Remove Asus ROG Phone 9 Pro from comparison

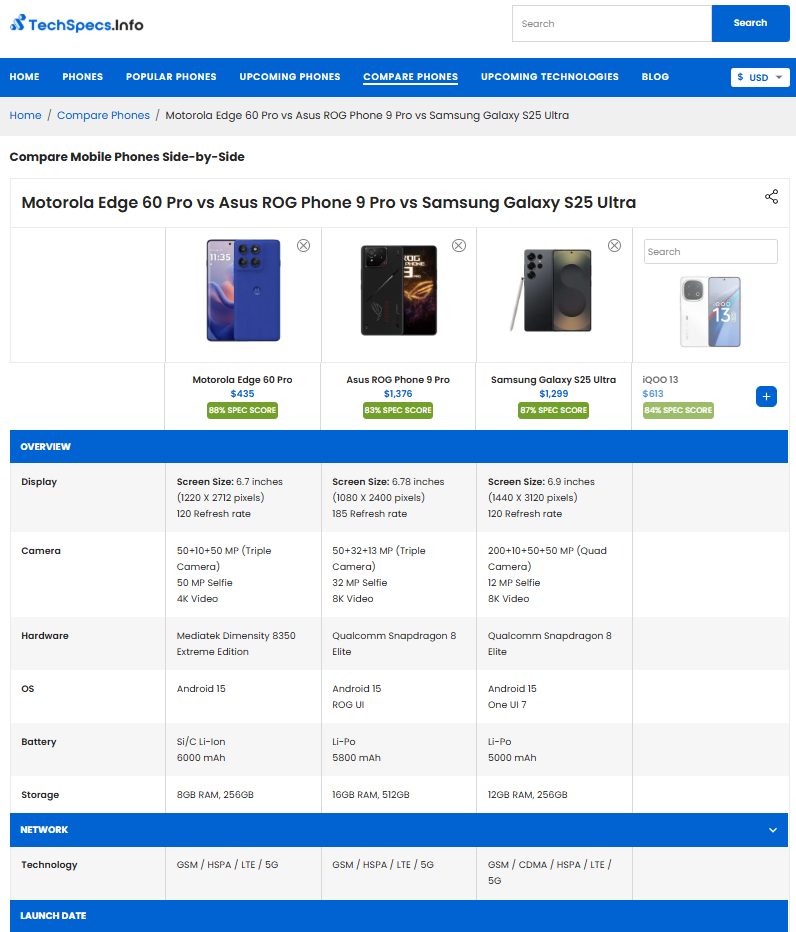pos(458,245)
